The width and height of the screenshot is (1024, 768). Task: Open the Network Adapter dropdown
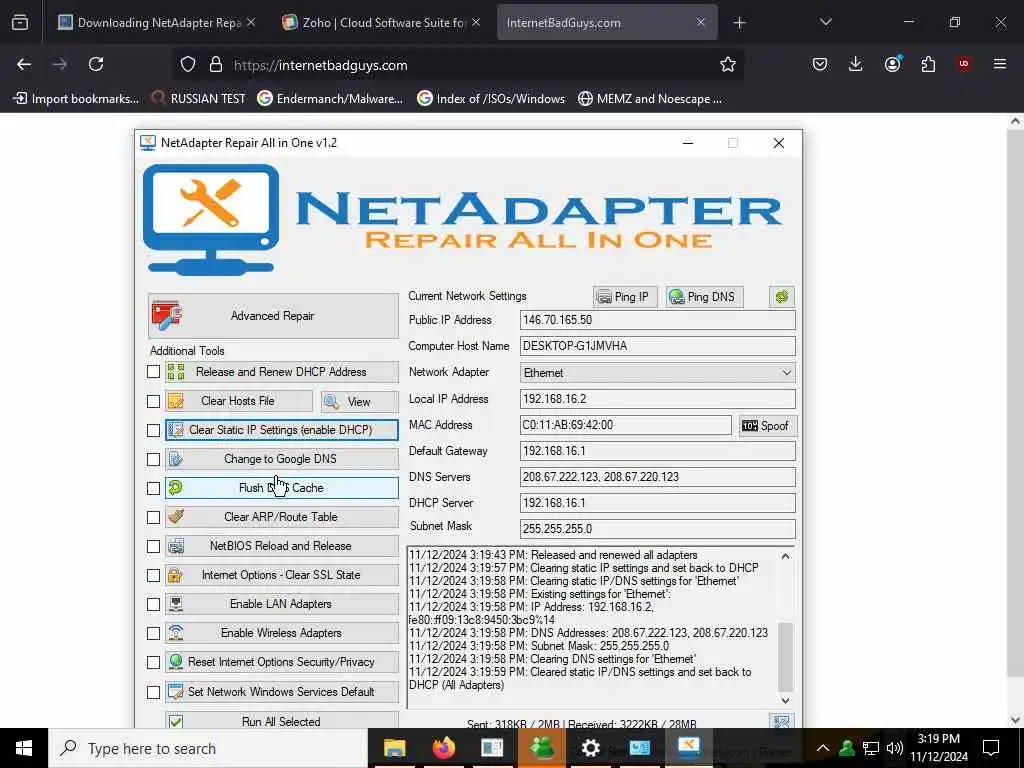point(658,373)
